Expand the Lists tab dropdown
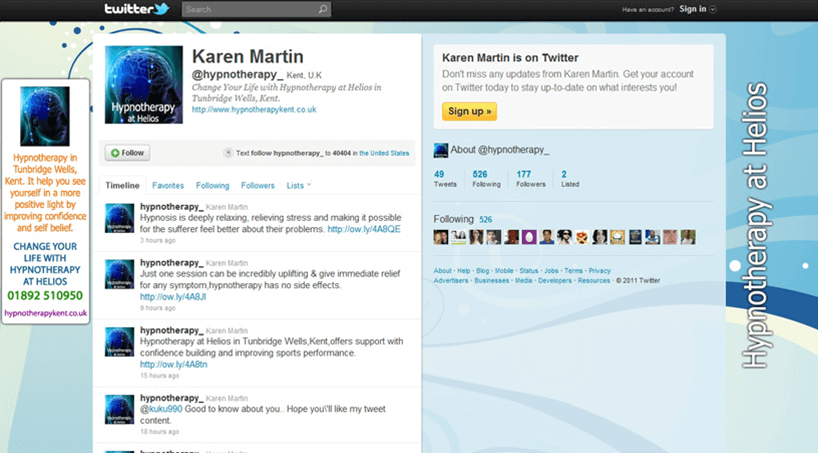The height and width of the screenshot is (453, 818). (299, 185)
